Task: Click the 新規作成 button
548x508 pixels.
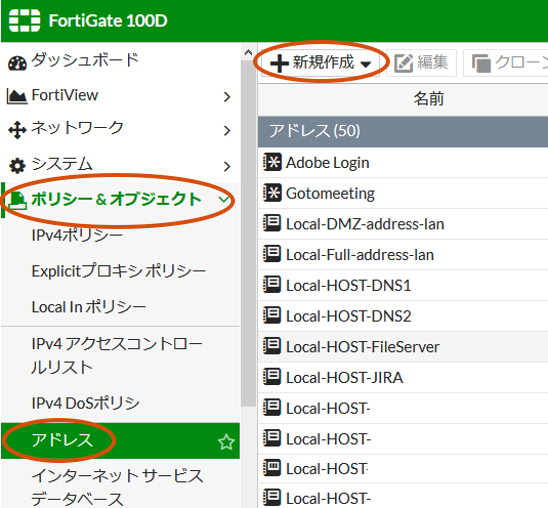Action: pyautogui.click(x=320, y=63)
